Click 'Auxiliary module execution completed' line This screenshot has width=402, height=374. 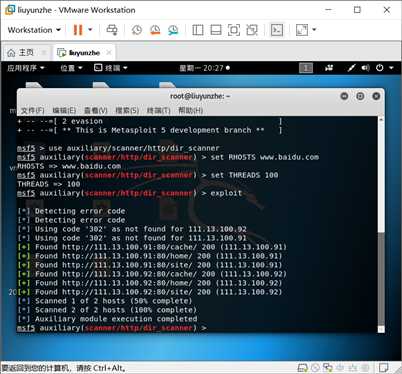coord(107,319)
